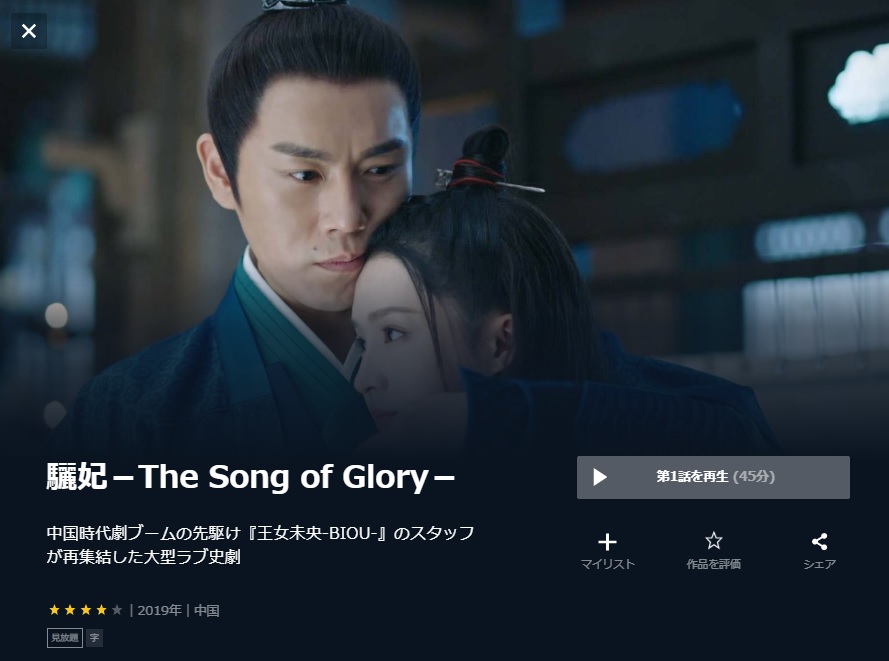Viewport: 889px width, 661px height.
Task: Click the first gold rating star
Action: tap(54, 610)
